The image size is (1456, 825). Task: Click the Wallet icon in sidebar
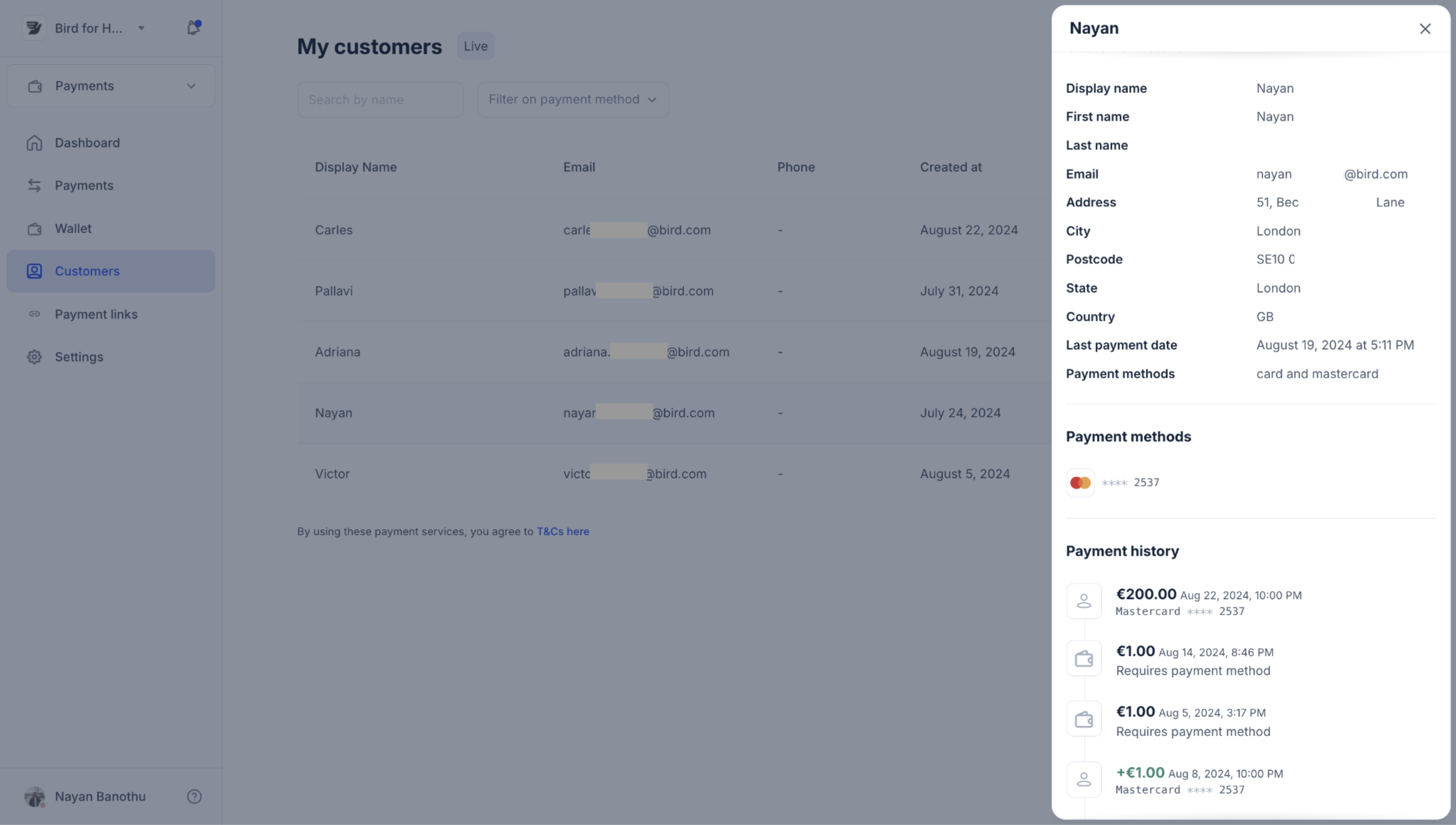pyautogui.click(x=34, y=229)
